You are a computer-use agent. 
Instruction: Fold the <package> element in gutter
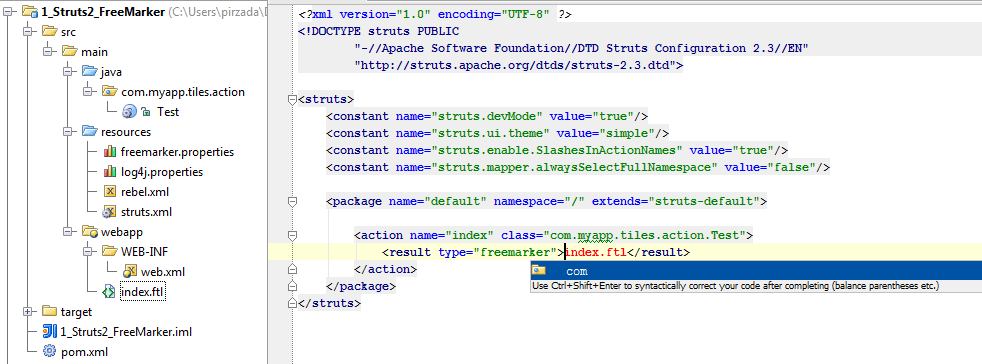click(x=291, y=202)
